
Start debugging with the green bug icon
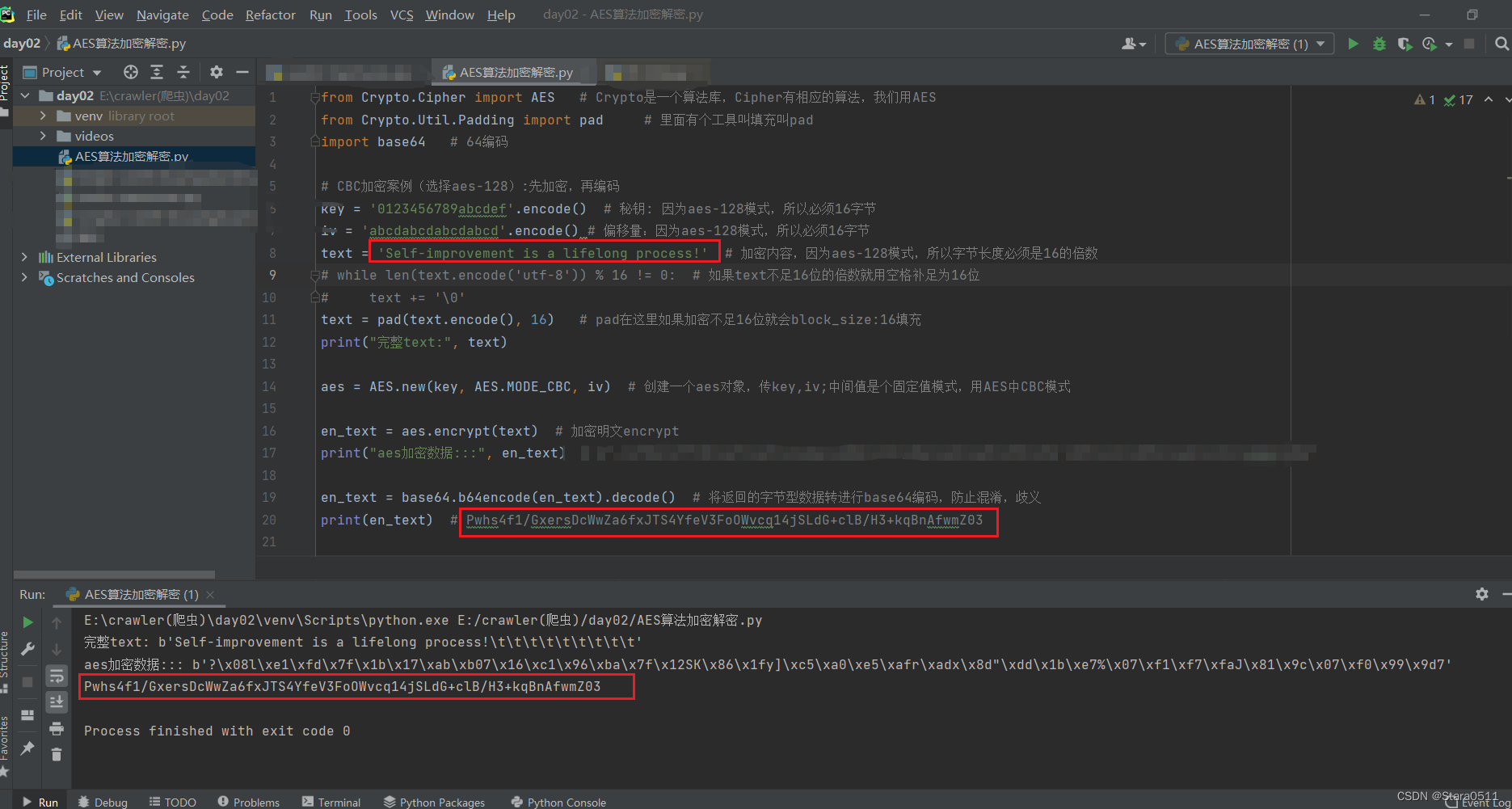point(1379,44)
